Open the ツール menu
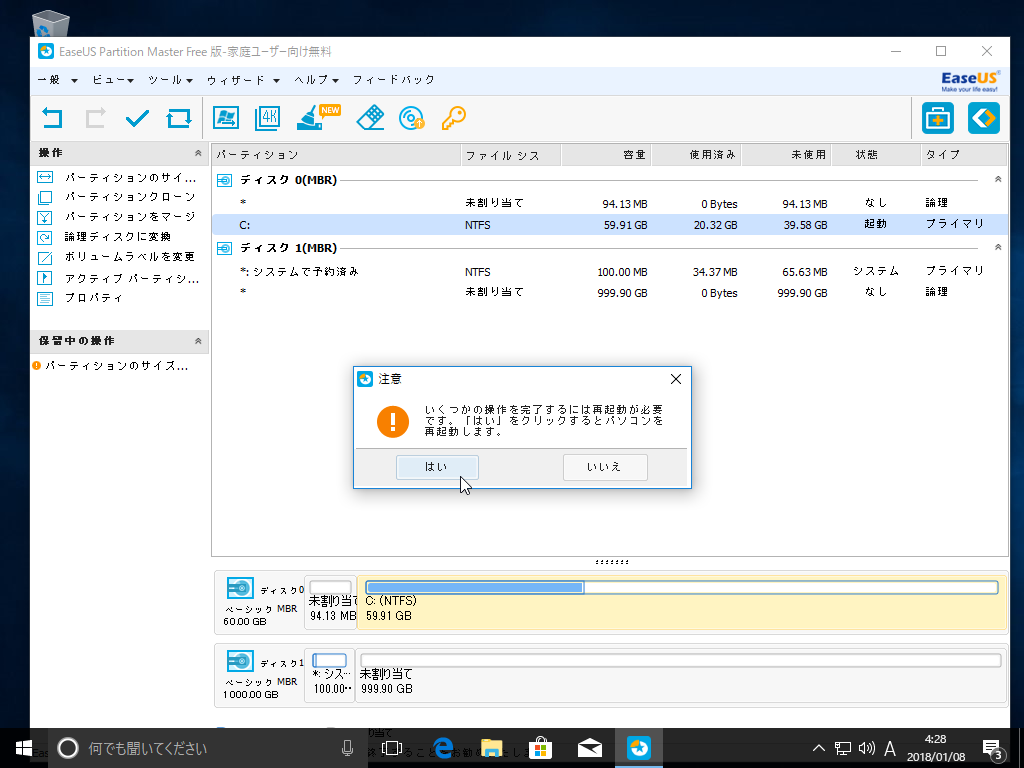Viewport: 1024px width, 768px height. pyautogui.click(x=170, y=80)
